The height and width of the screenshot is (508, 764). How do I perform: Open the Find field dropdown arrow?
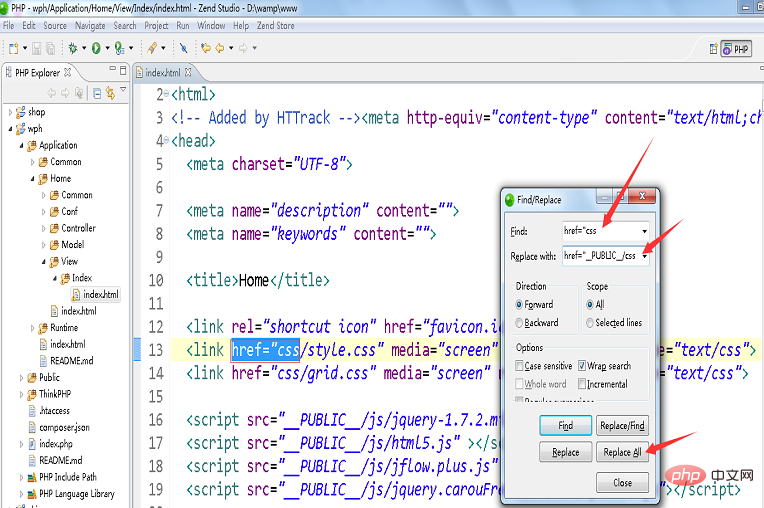pos(644,231)
